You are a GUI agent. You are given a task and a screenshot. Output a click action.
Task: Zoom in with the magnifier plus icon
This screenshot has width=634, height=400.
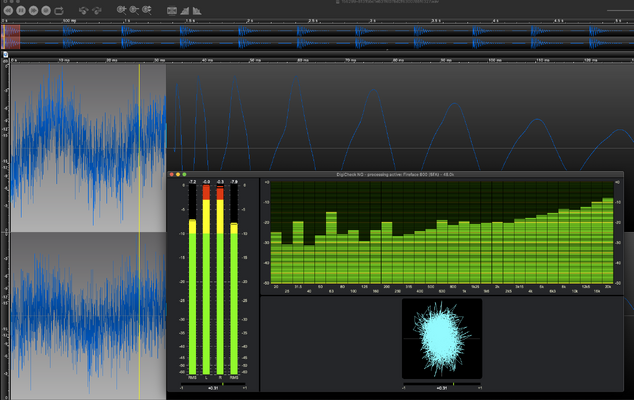point(121,11)
